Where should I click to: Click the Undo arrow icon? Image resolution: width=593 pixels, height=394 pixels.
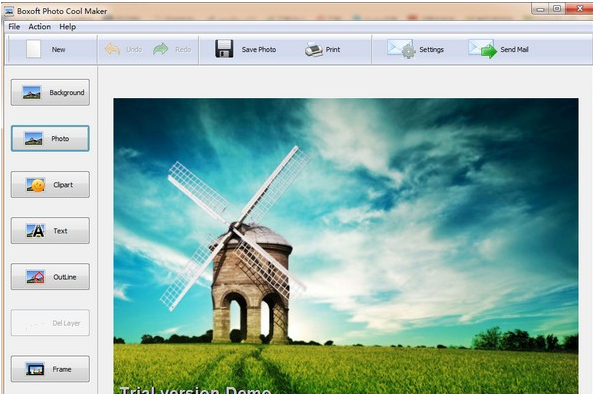pyautogui.click(x=112, y=49)
